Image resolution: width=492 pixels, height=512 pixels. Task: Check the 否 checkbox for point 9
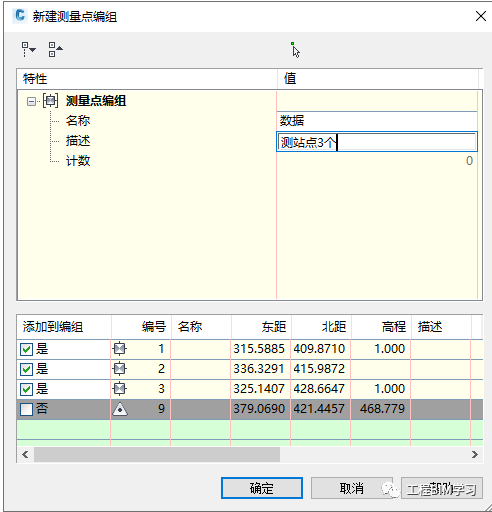click(x=26, y=409)
